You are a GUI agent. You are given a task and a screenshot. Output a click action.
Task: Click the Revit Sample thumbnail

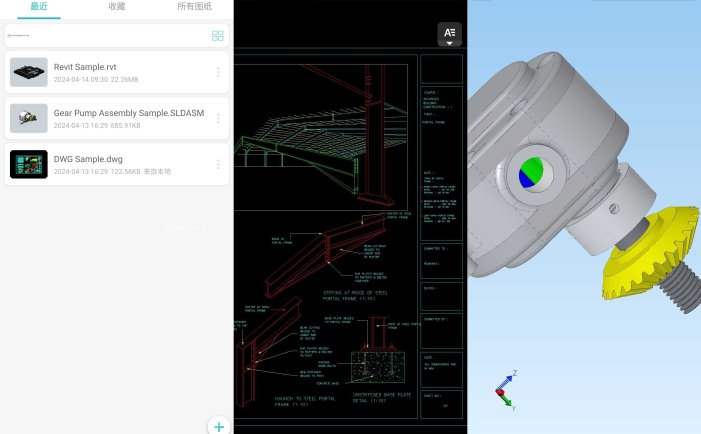click(29, 72)
